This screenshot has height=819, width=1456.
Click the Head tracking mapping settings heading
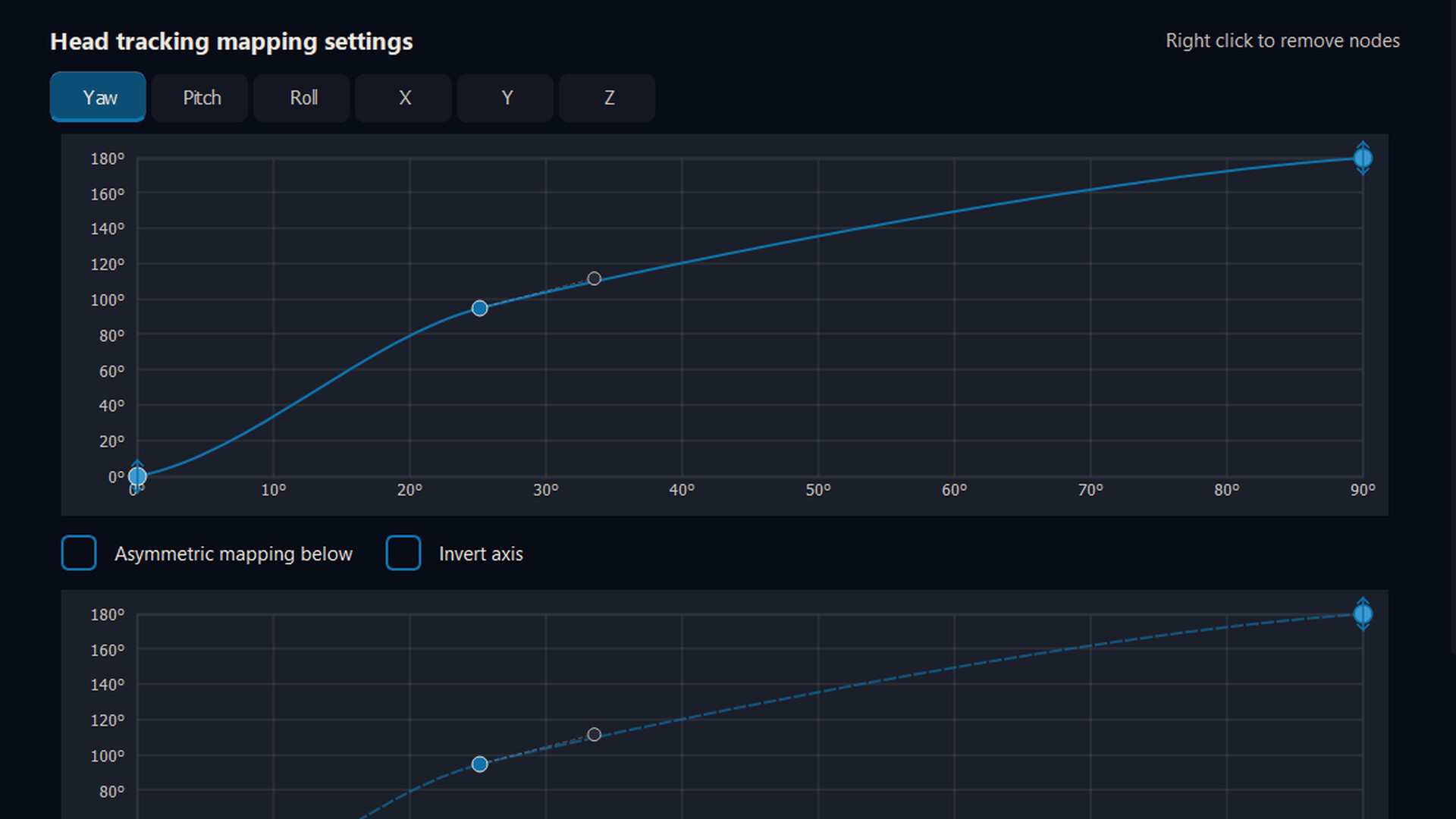(x=231, y=41)
